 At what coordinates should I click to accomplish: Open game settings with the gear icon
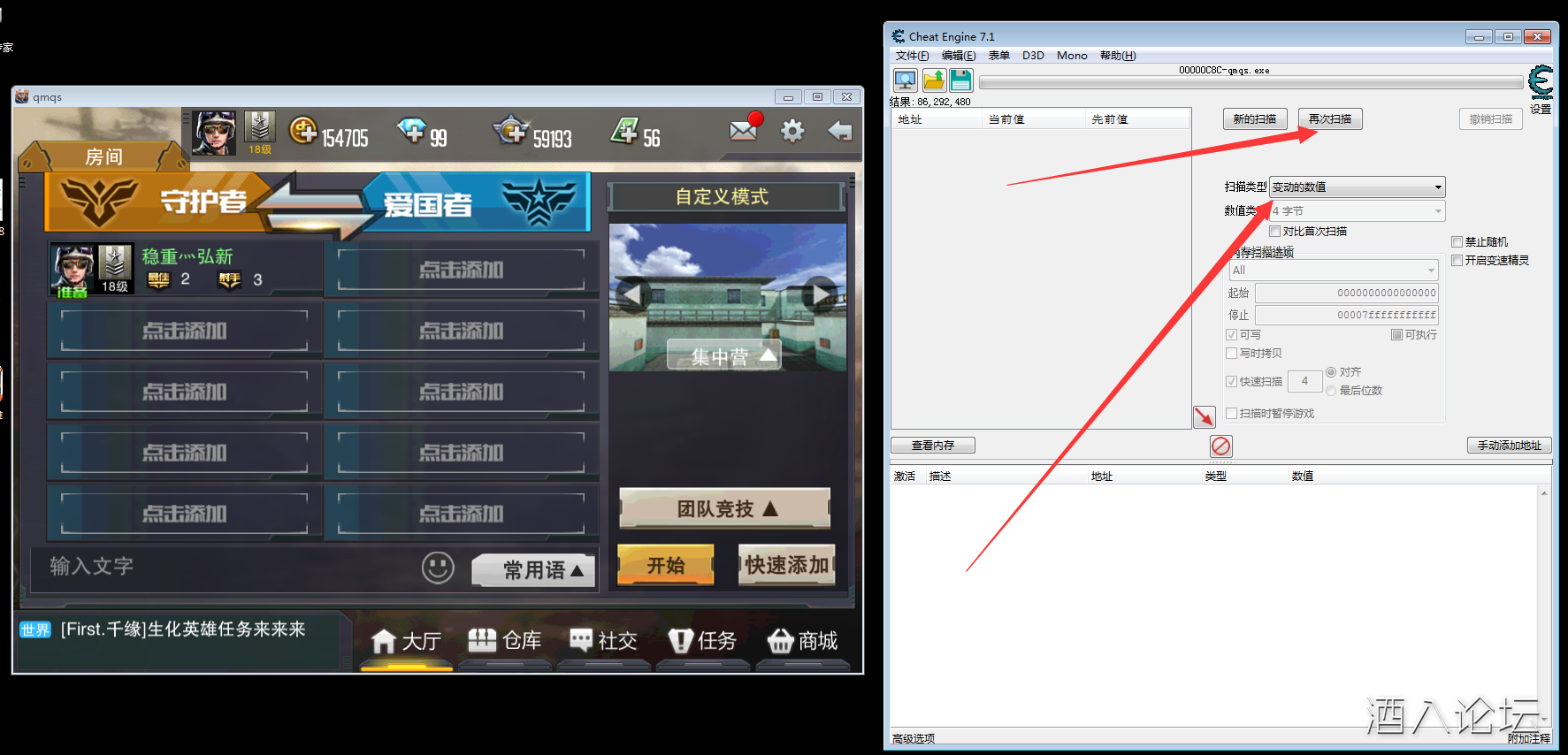(x=792, y=131)
